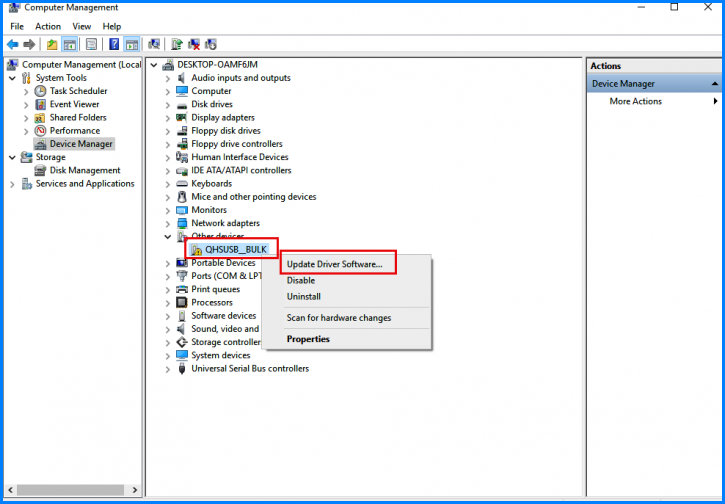Click the Disable toolbar icon with down arrow

(x=210, y=44)
